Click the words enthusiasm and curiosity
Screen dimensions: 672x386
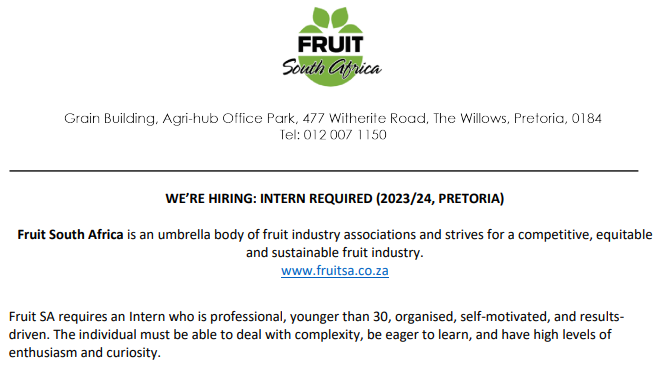pyautogui.click(x=84, y=353)
